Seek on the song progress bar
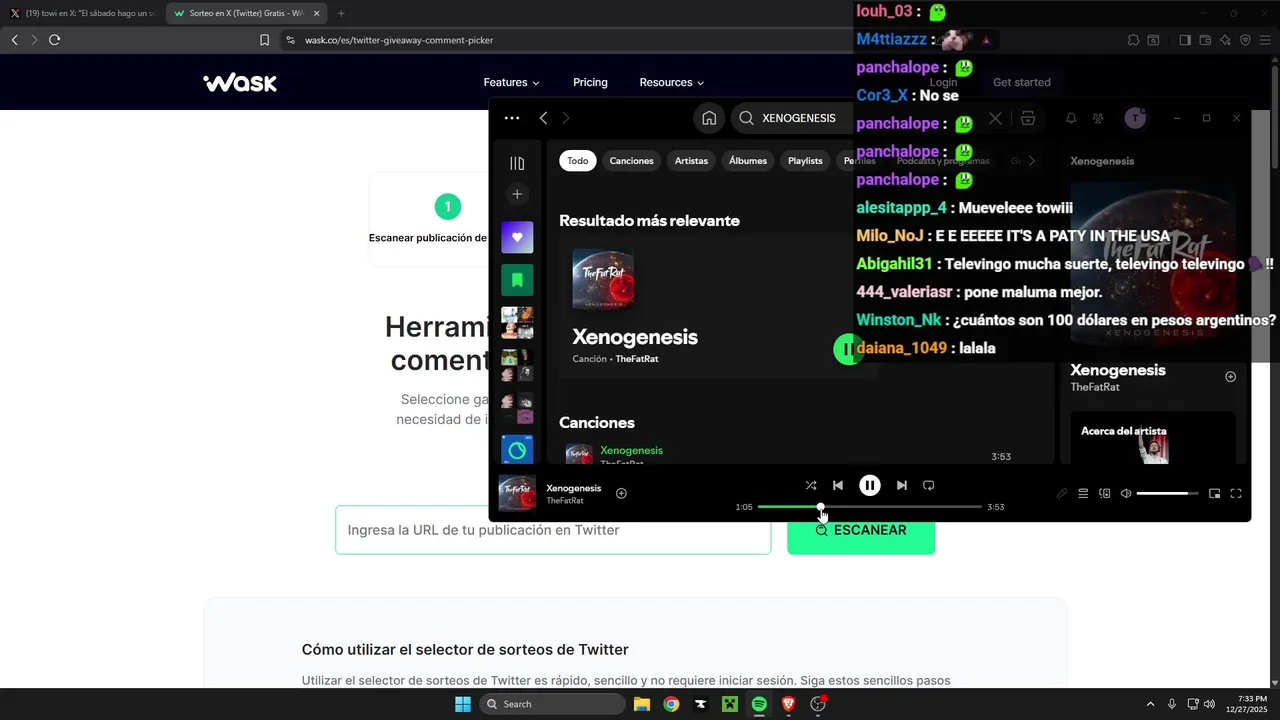1280x720 pixels. point(870,507)
